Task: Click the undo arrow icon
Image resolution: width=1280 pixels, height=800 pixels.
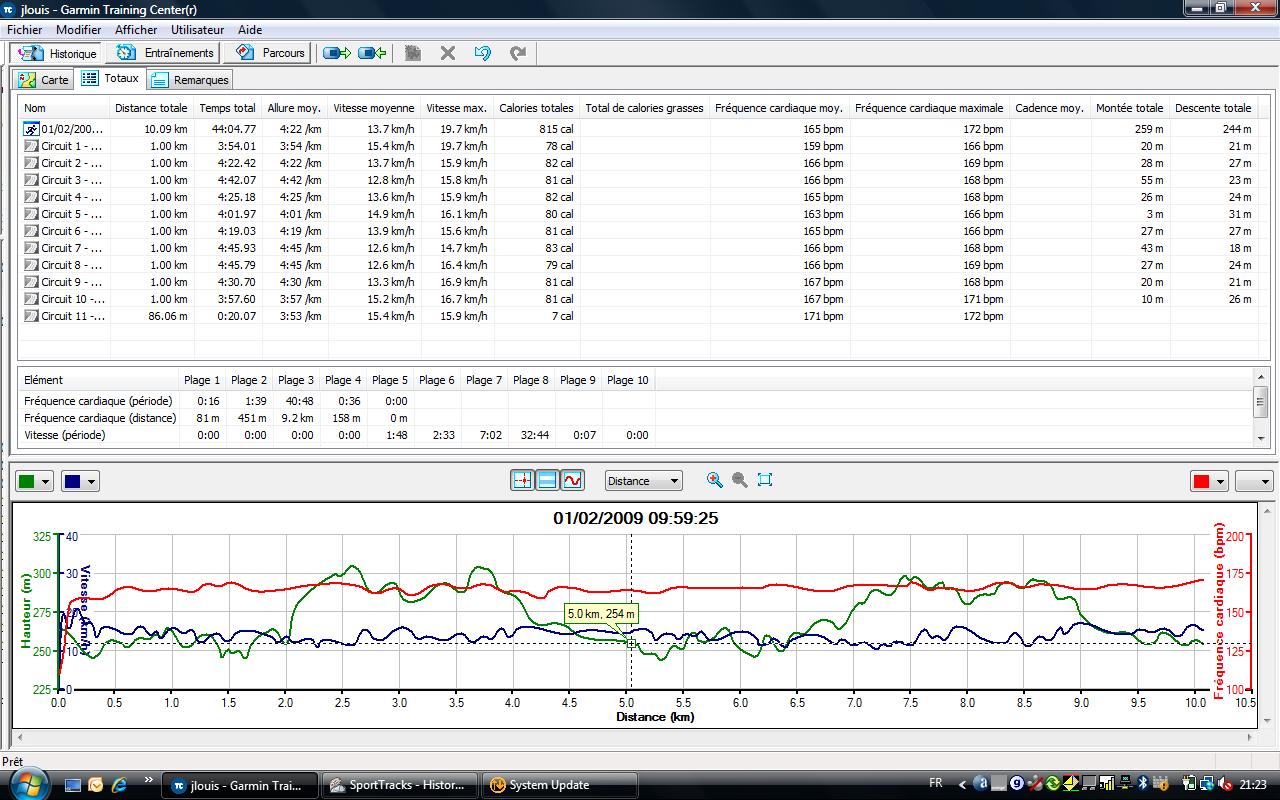Action: coord(483,53)
